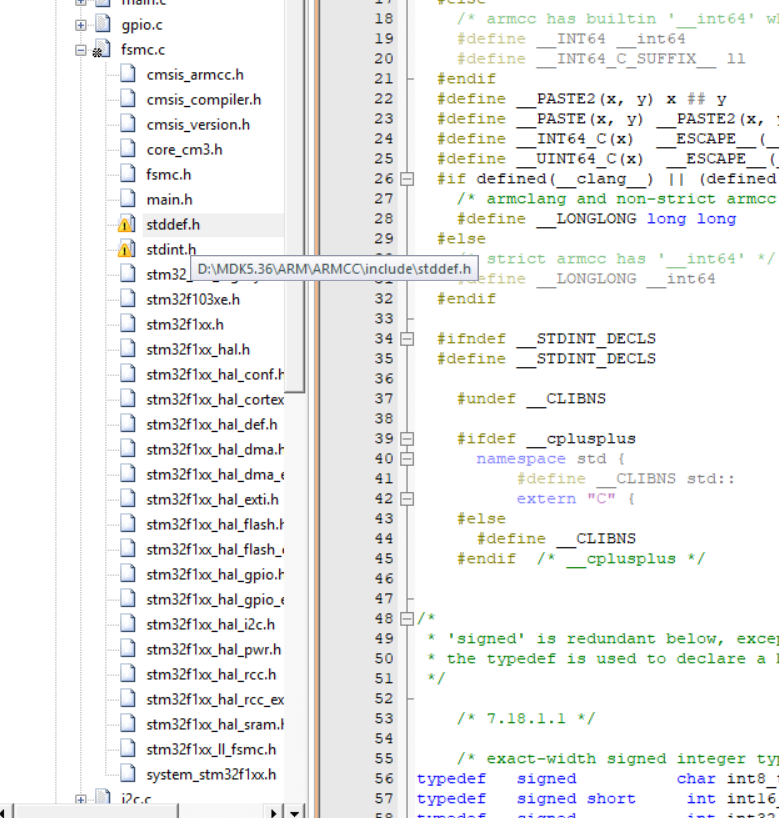Collapse code fold at line 39

(x=407, y=439)
